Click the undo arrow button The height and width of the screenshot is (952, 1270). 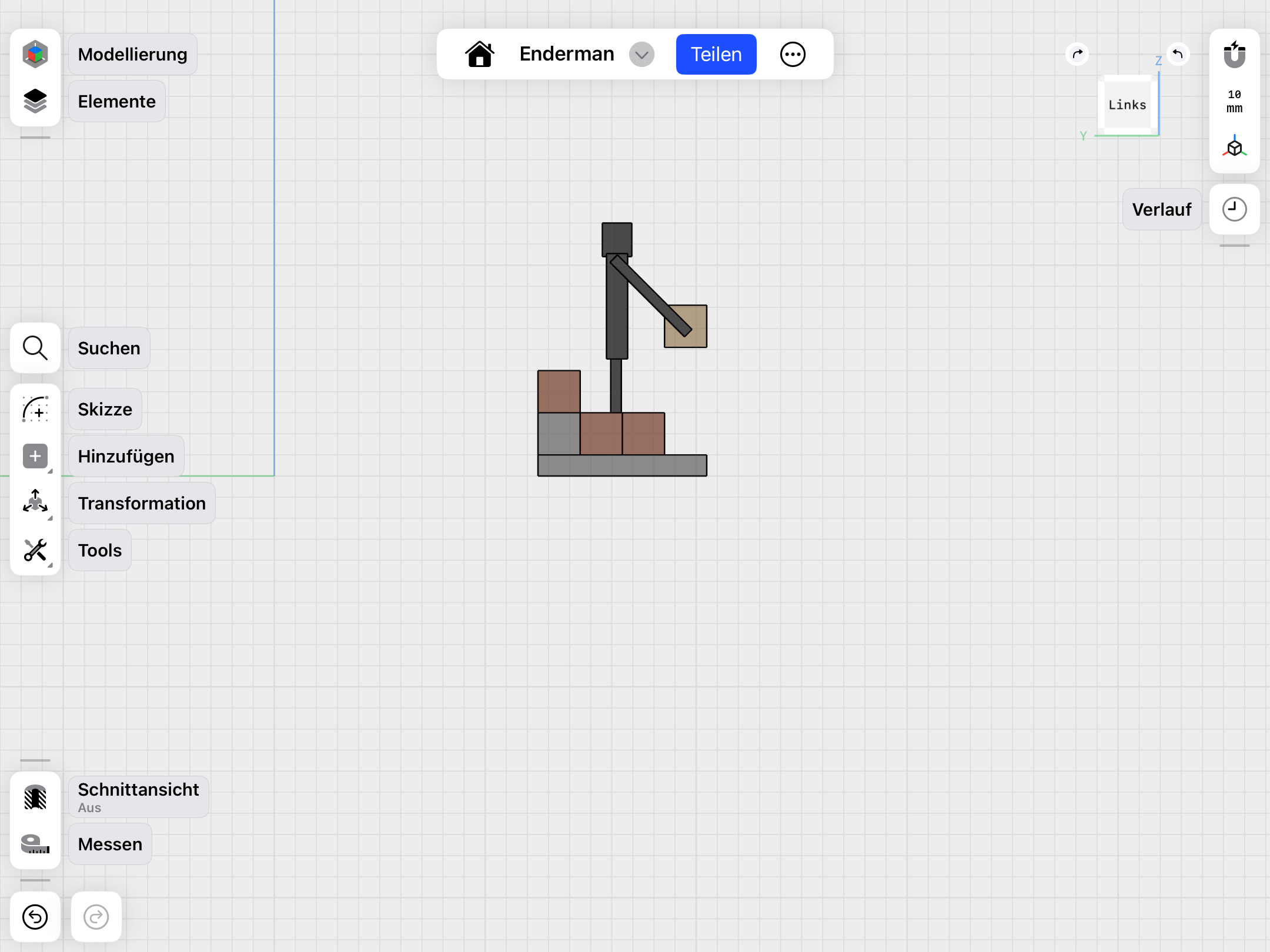click(x=35, y=917)
